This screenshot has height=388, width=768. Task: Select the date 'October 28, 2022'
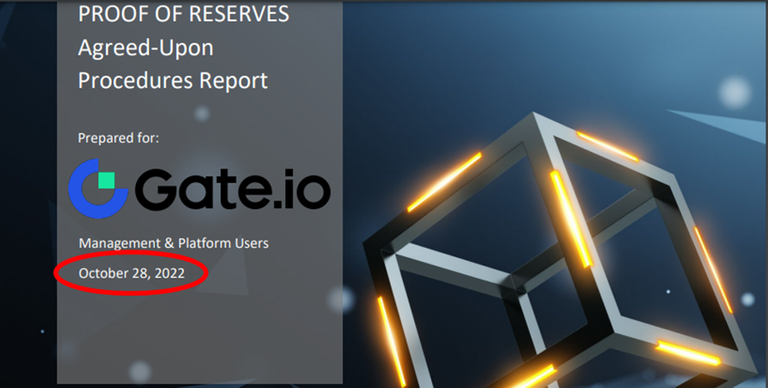(132, 273)
